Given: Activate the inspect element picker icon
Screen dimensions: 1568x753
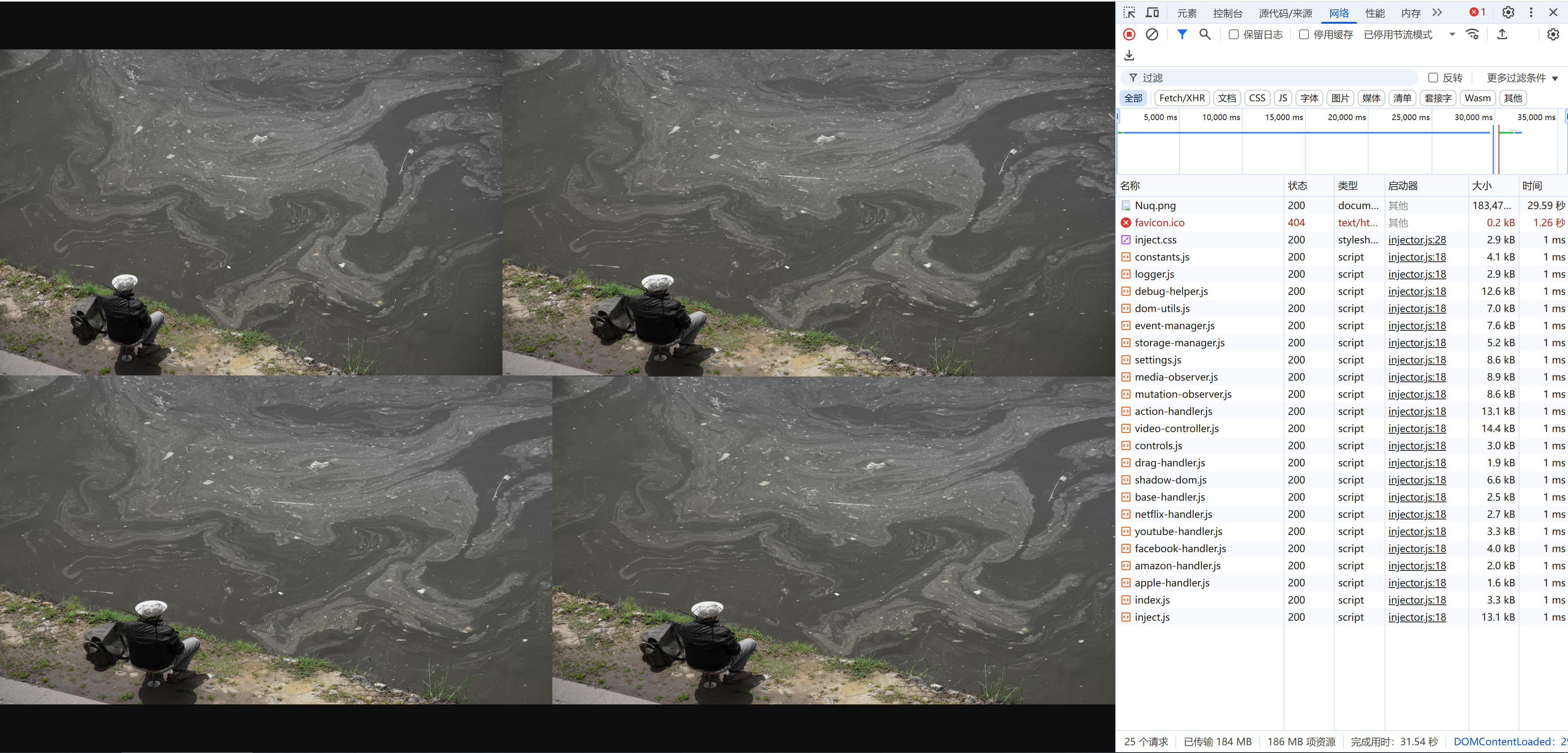Looking at the screenshot, I should pyautogui.click(x=1129, y=13).
